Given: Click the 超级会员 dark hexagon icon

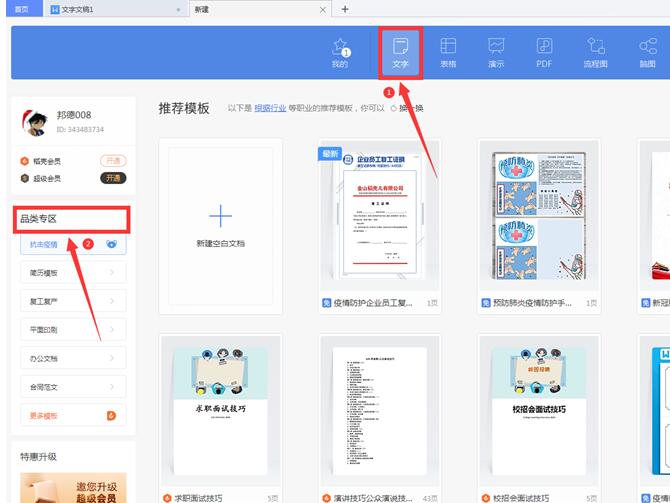Looking at the screenshot, I should (x=24, y=178).
